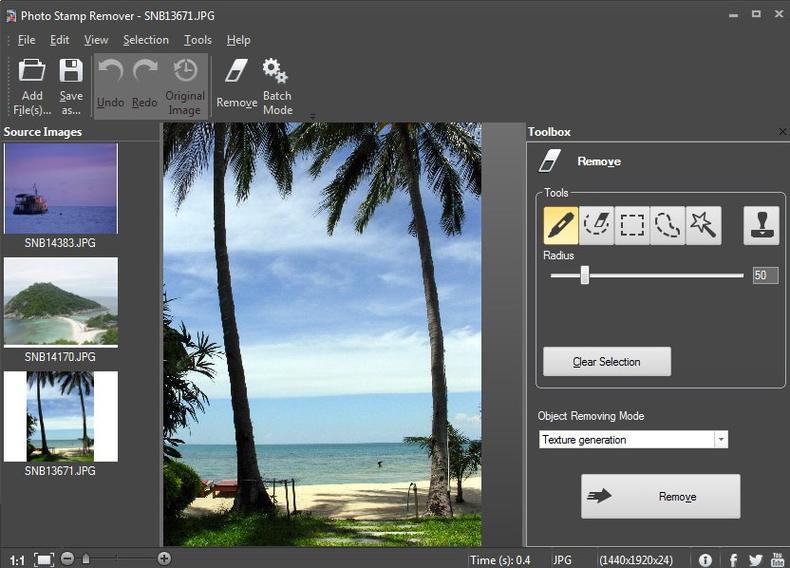Click the Save as floppy disk icon
790x568 pixels.
[71, 72]
